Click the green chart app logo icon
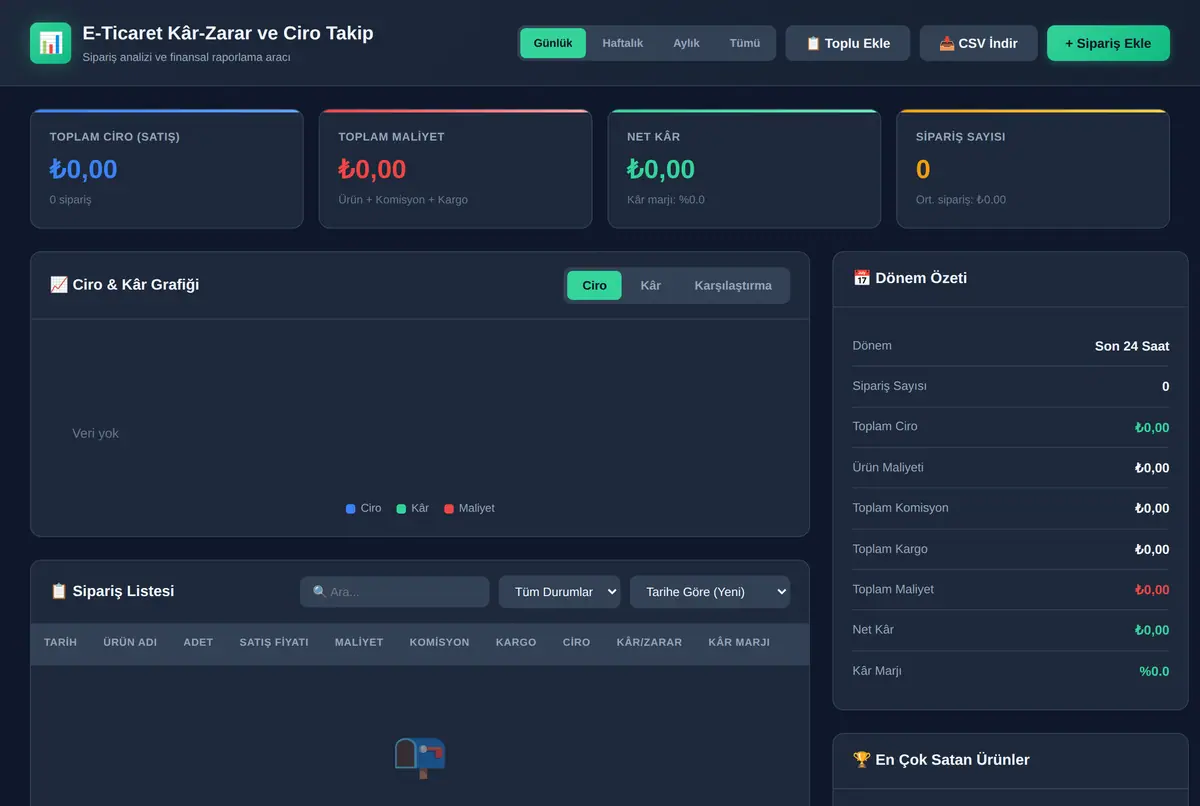Viewport: 1200px width, 806px height. [x=50, y=43]
